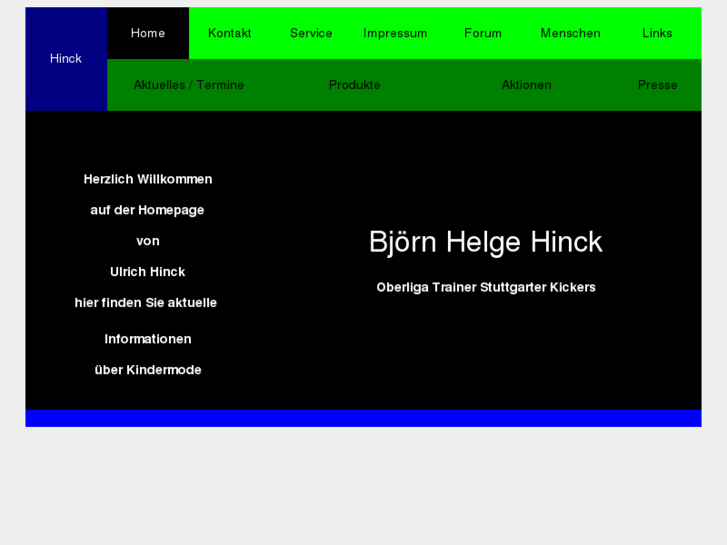Viewport: 727px width, 545px height.
Task: Visit the Forum section
Action: (x=483, y=33)
